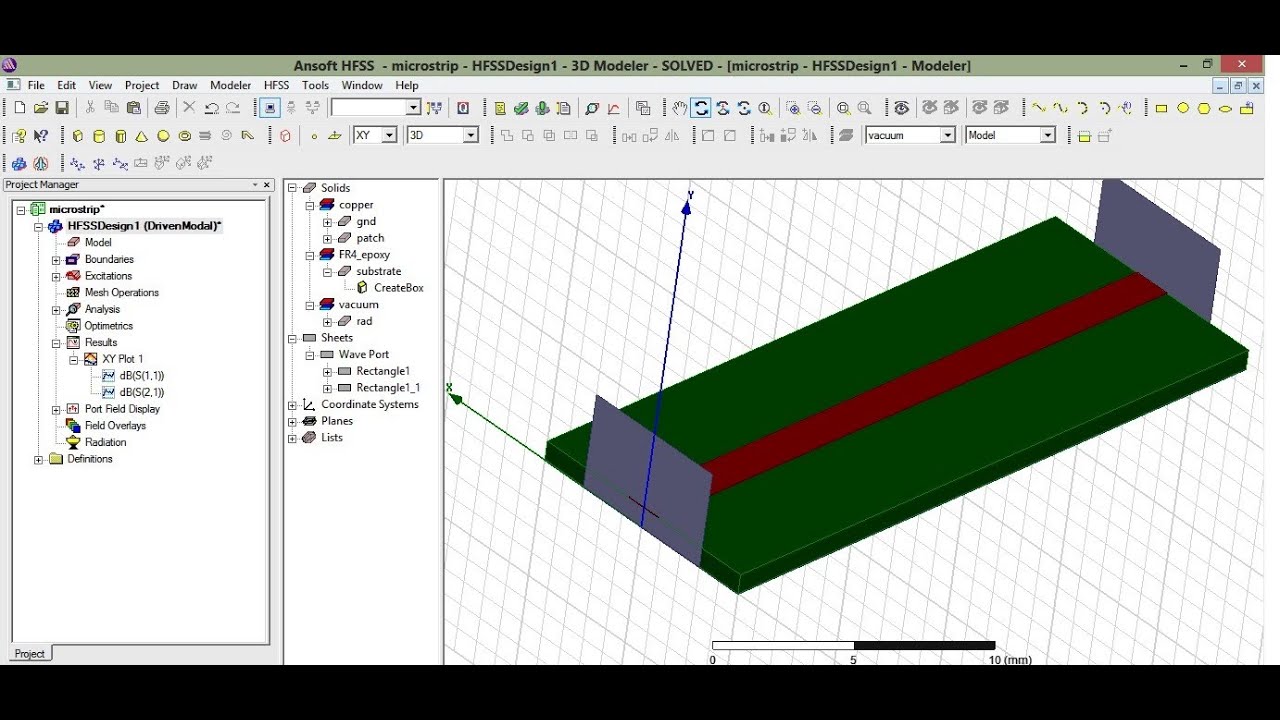
Task: Select the Draw cone tool
Action: pyautogui.click(x=142, y=136)
